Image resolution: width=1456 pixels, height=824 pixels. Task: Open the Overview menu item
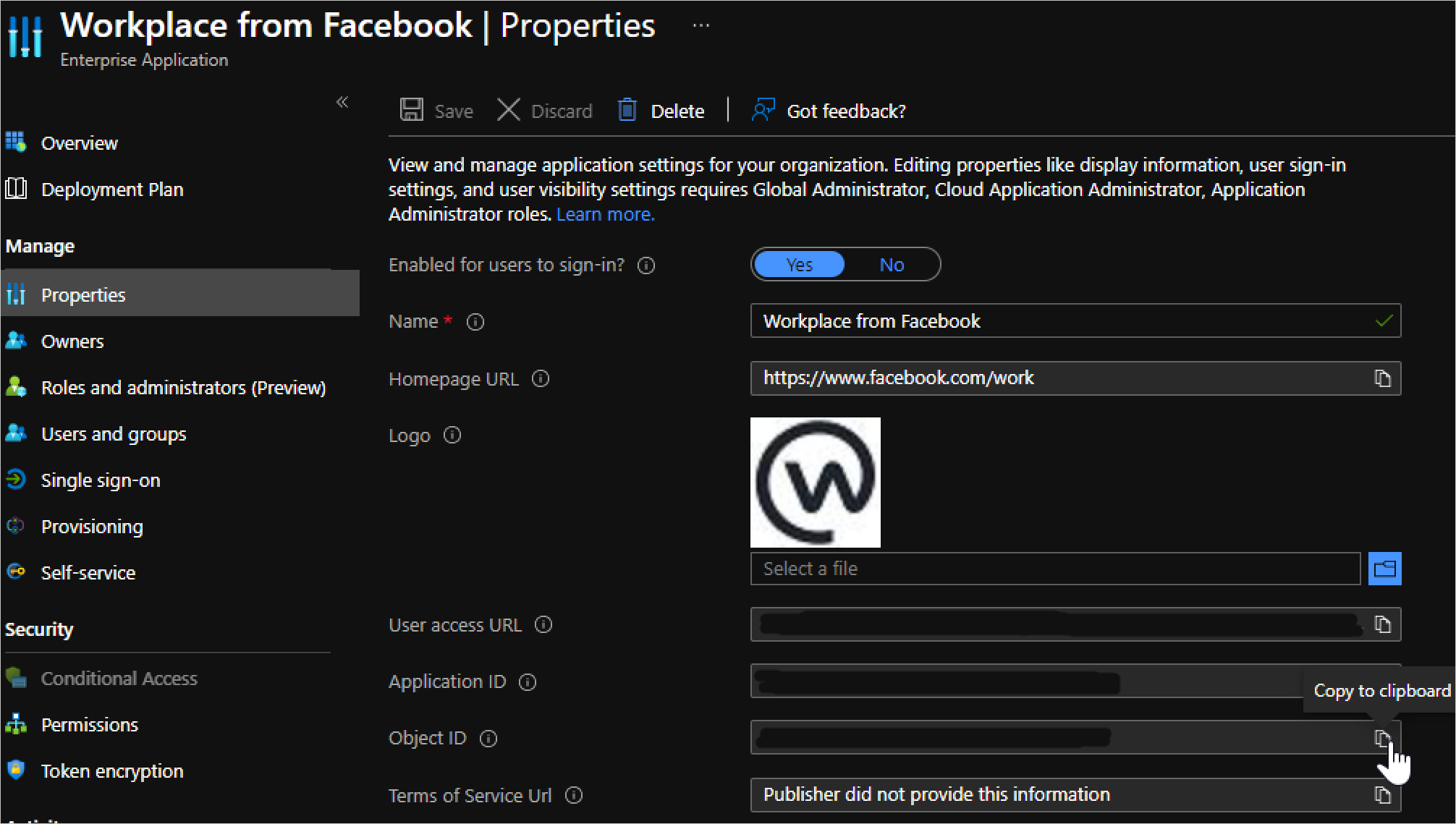tap(79, 142)
